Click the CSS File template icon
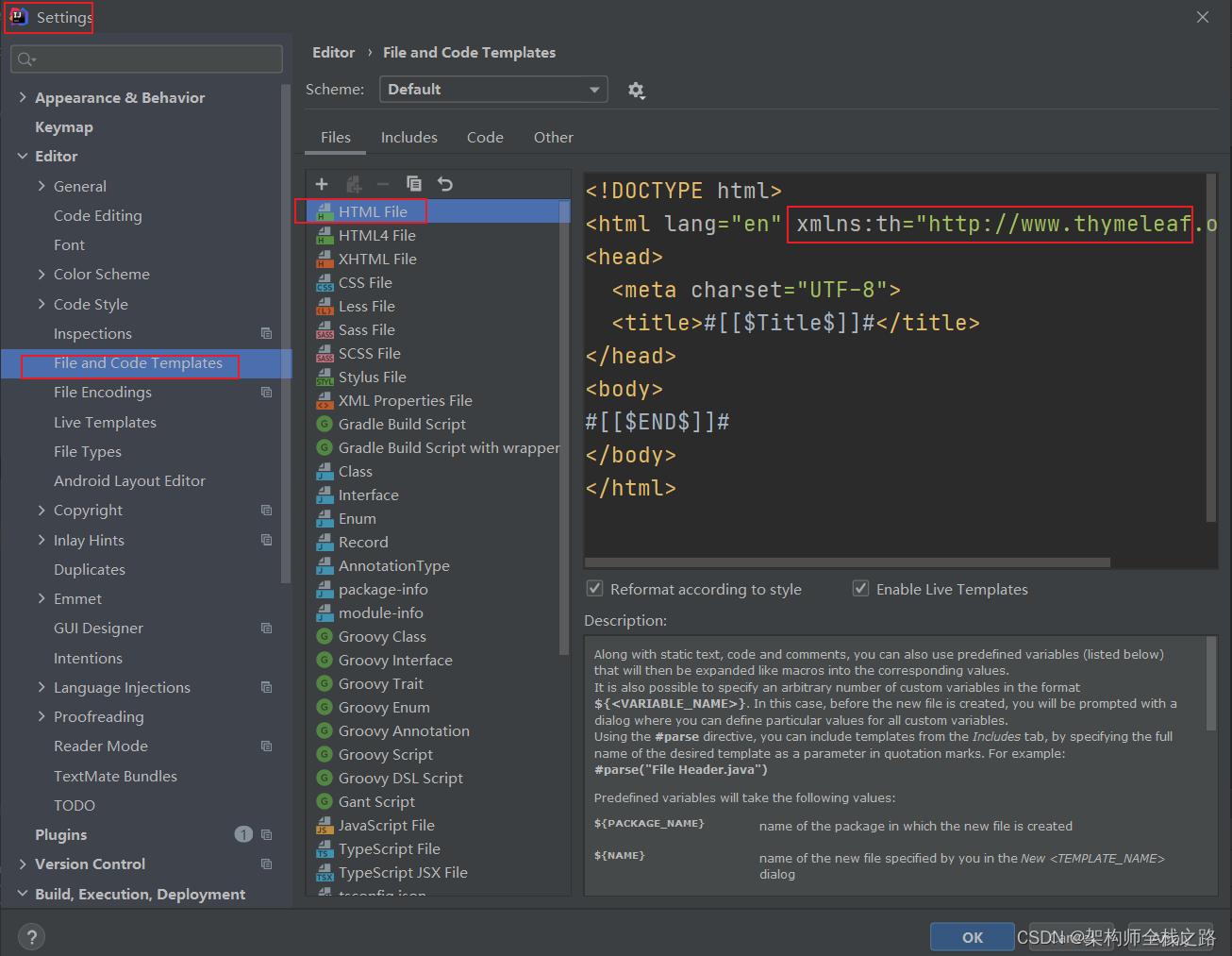Image resolution: width=1232 pixels, height=956 pixels. tap(325, 282)
